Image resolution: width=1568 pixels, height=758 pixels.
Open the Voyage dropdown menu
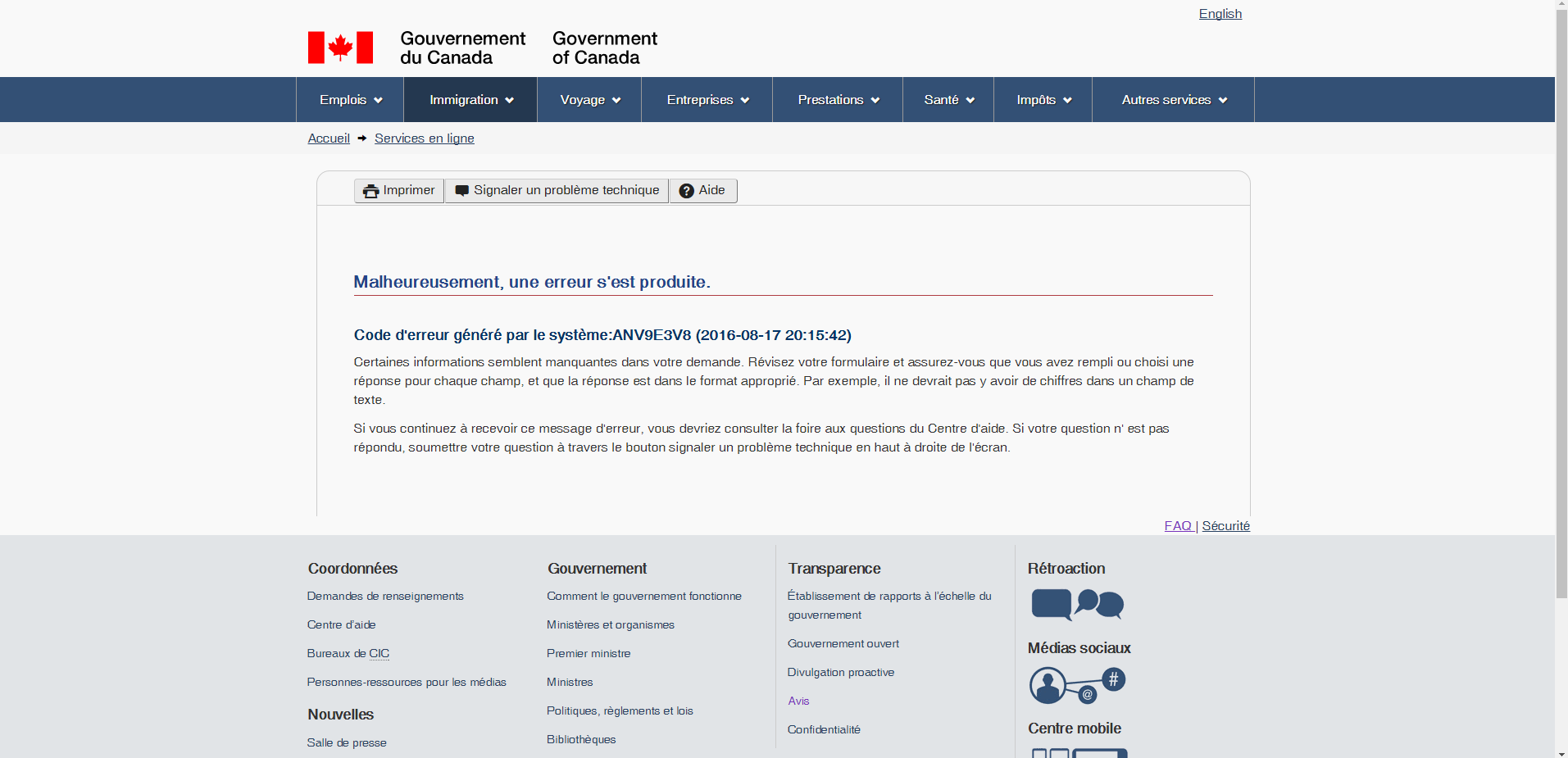tap(589, 100)
